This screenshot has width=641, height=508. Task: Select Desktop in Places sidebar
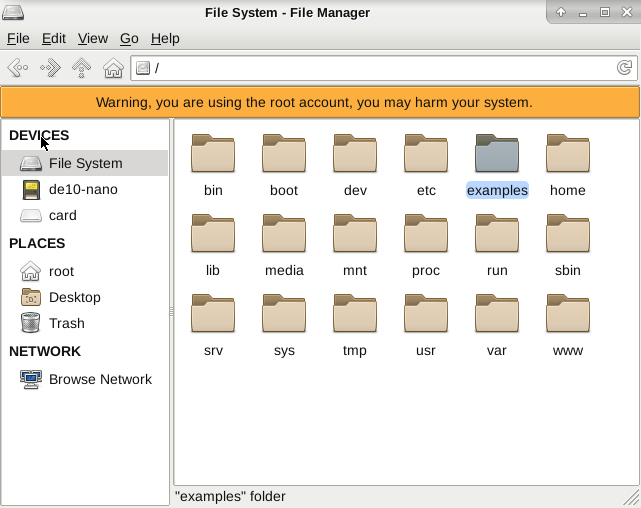(x=74, y=297)
